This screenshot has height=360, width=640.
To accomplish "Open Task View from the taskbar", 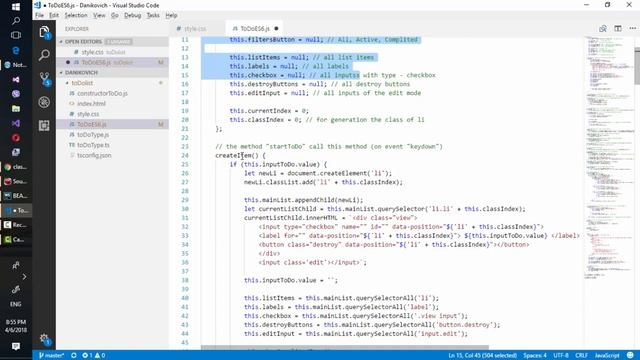I will (16, 36).
